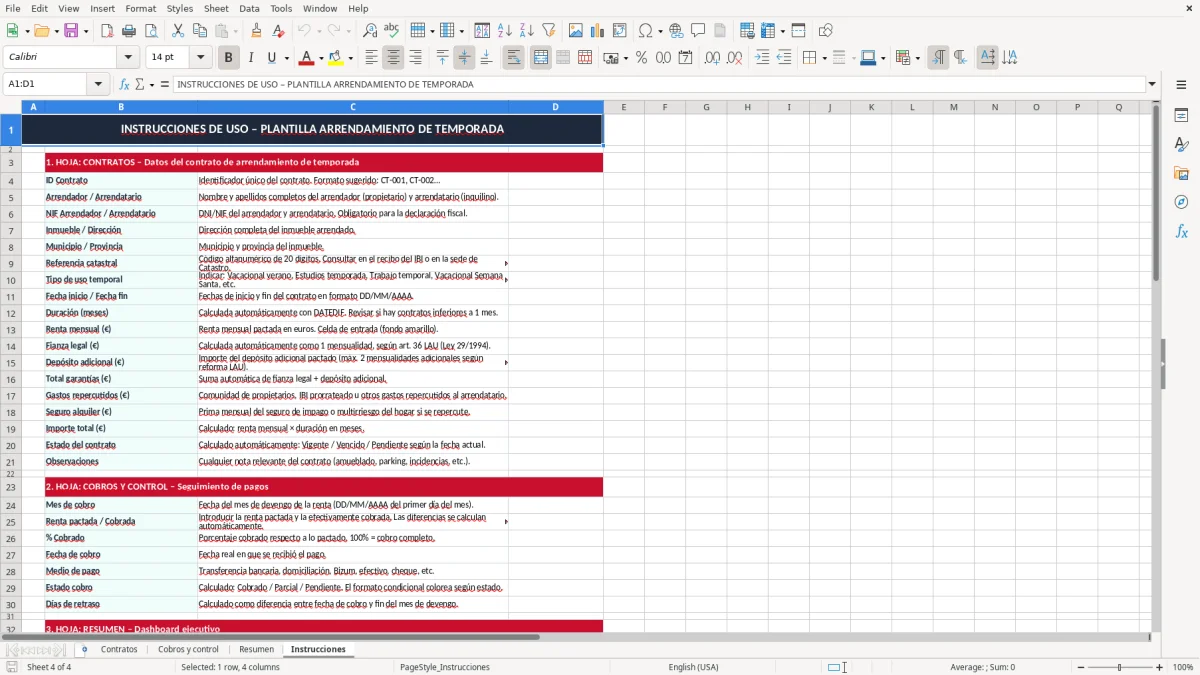Click the Insert Comment icon
Image resolution: width=1200 pixels, height=675 pixels.
(x=698, y=31)
